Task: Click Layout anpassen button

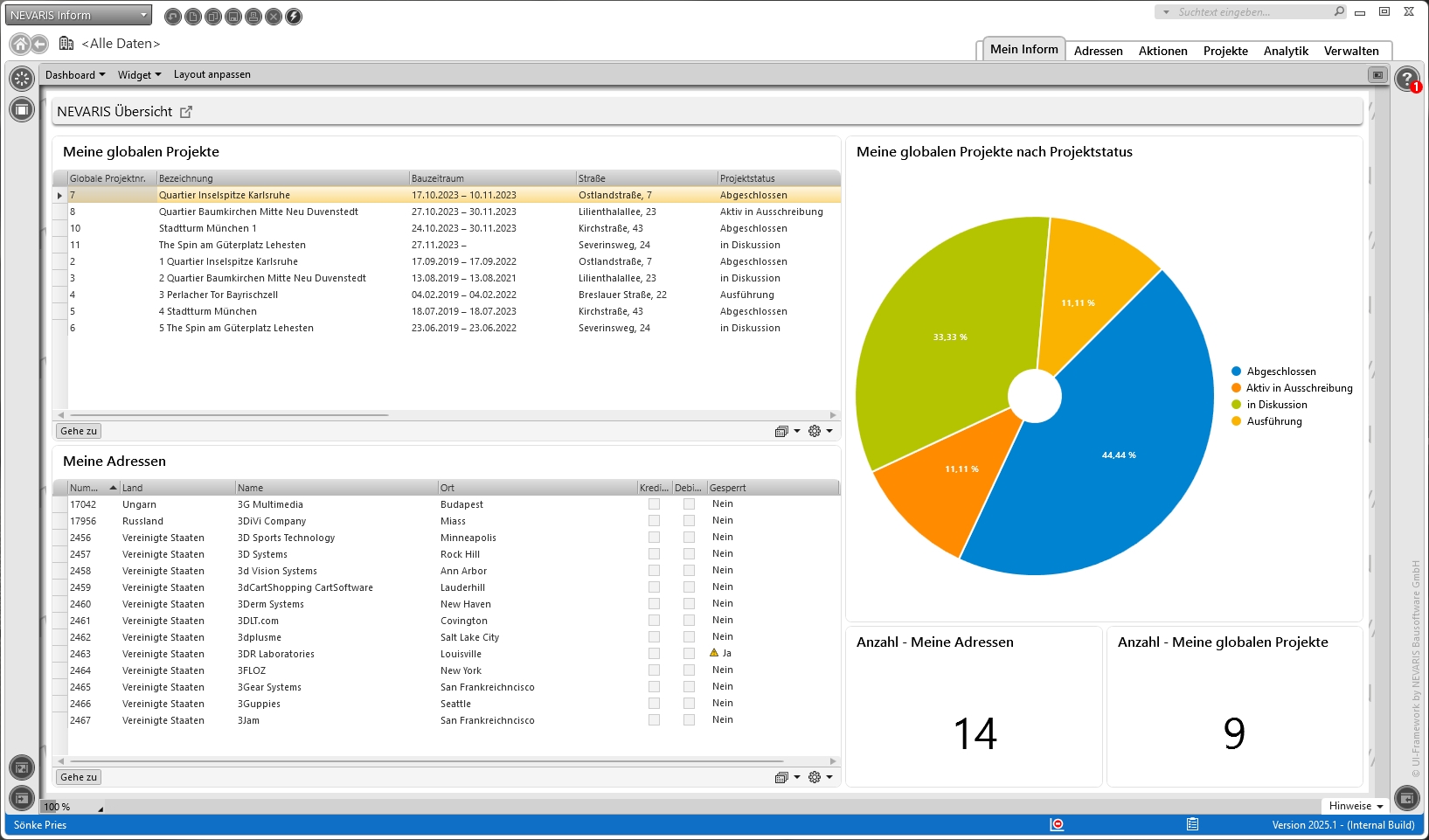Action: pos(212,75)
